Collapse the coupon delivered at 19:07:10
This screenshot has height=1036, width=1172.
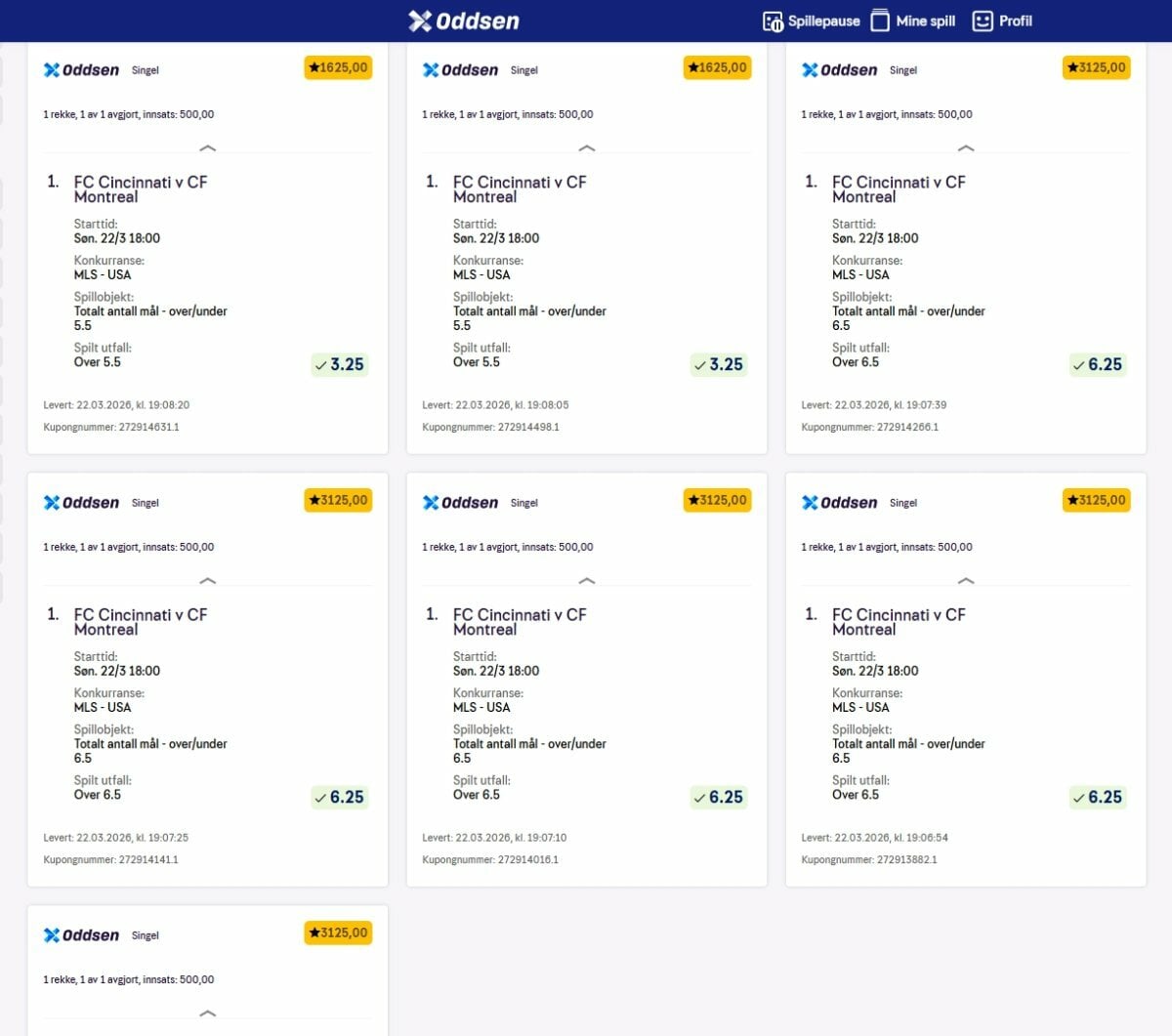tap(586, 581)
